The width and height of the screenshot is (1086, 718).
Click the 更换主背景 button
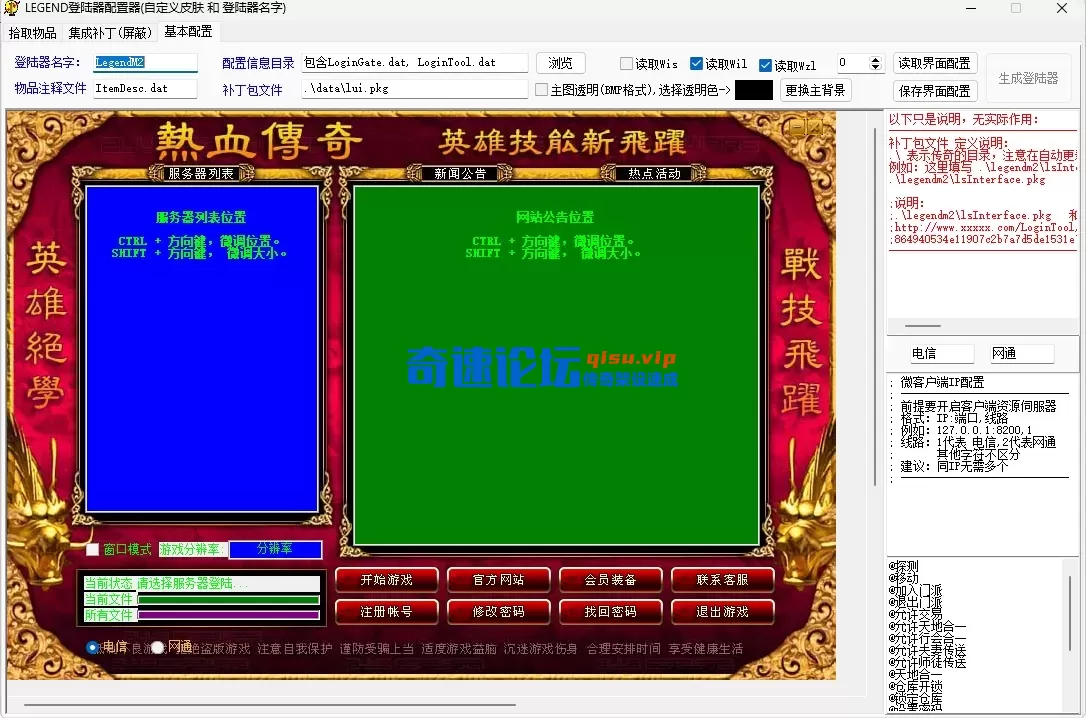pos(815,90)
